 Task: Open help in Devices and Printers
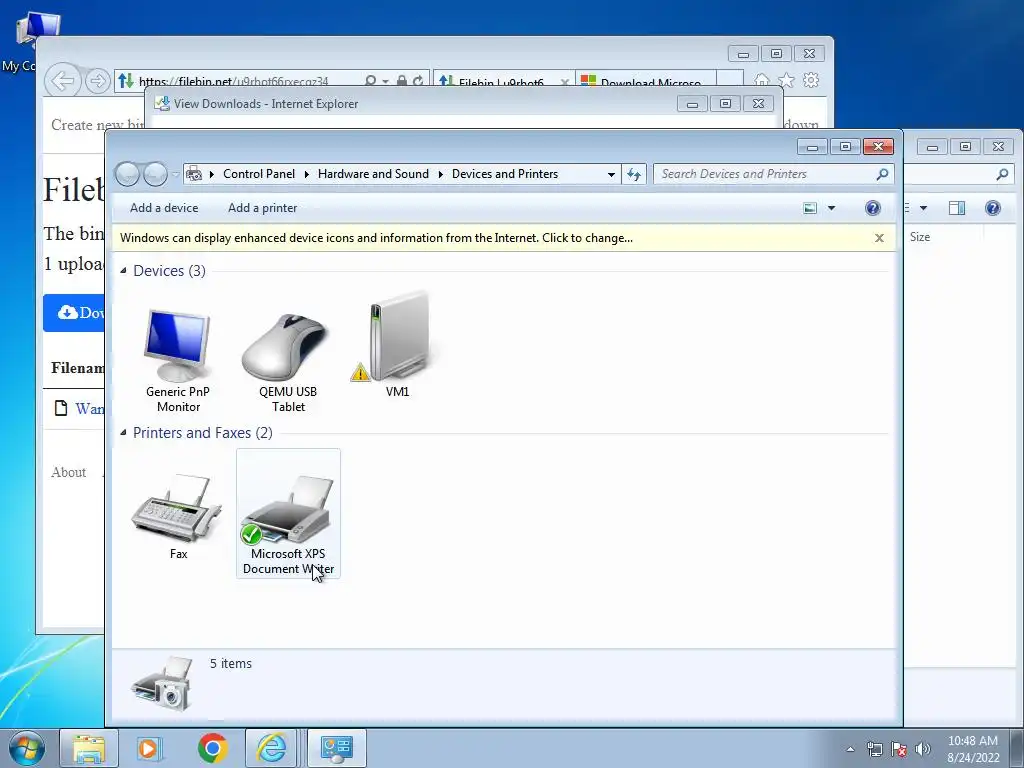[x=872, y=208]
